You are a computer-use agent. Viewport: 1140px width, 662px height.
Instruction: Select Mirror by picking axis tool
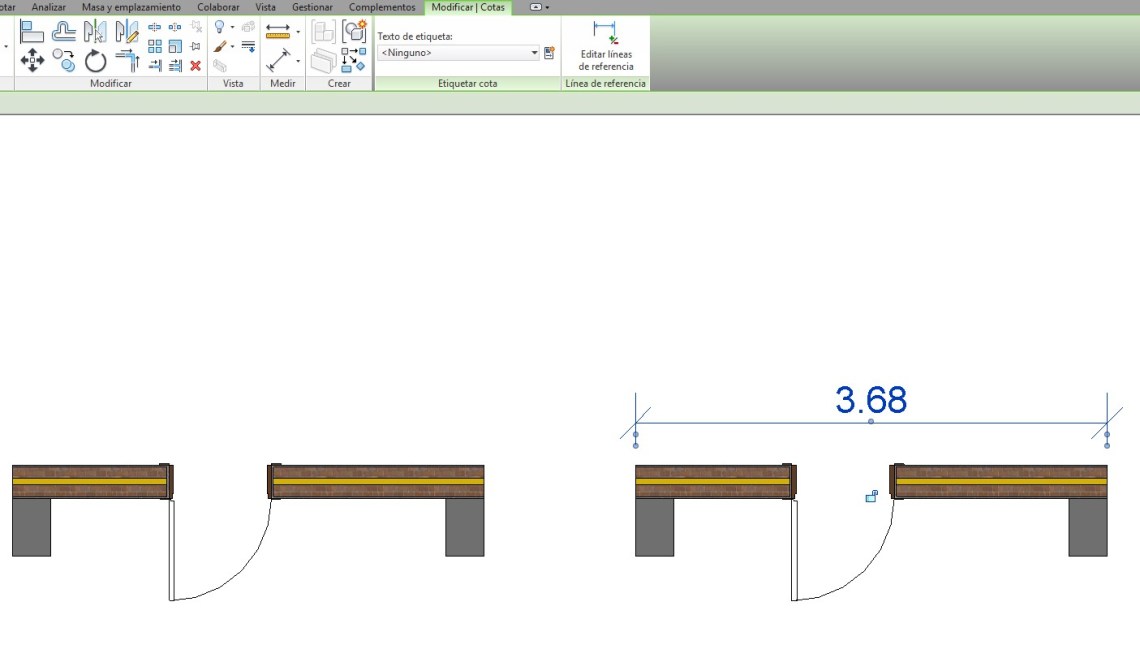95,30
